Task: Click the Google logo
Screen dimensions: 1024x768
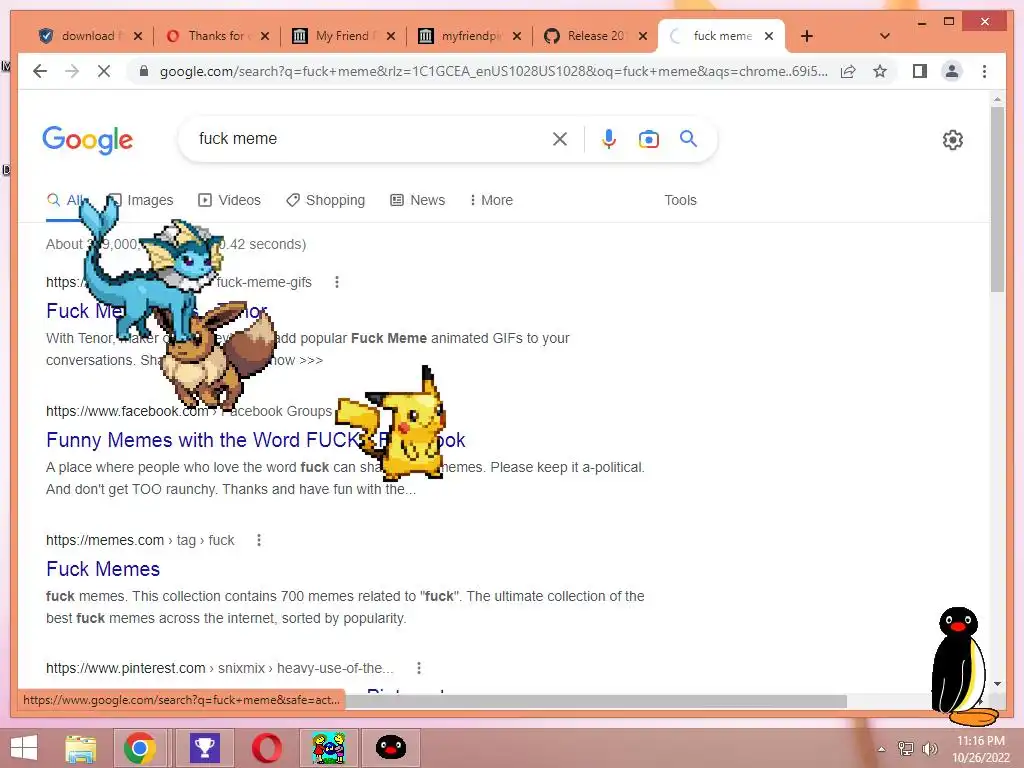Action: click(88, 140)
